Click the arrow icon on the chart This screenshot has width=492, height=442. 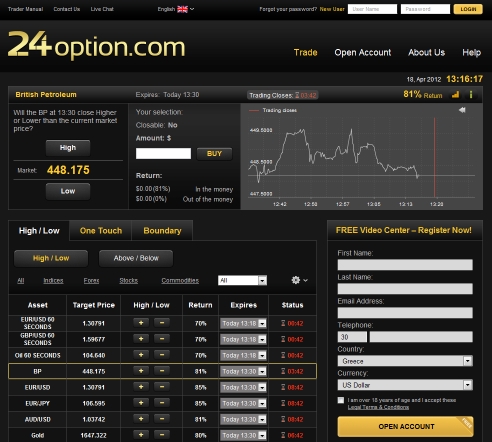462,110
